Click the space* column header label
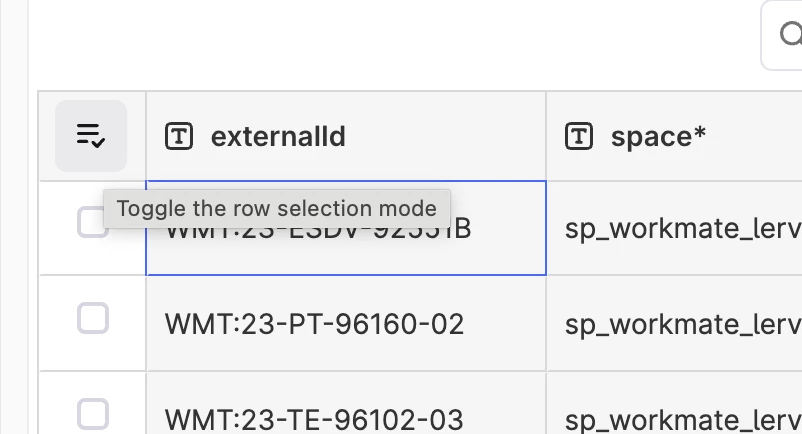 coord(658,136)
